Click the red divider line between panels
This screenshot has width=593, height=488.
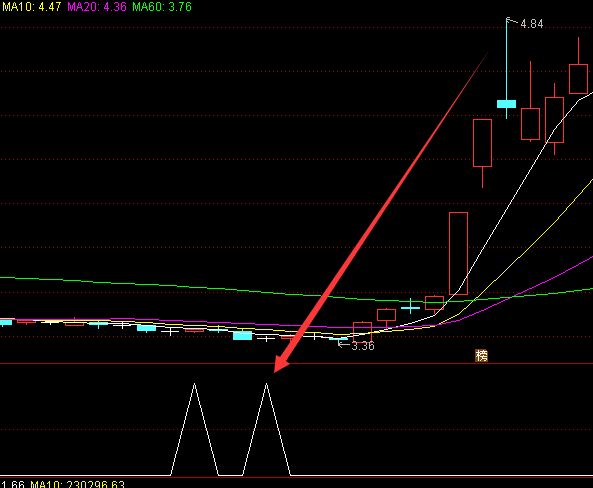pos(296,364)
